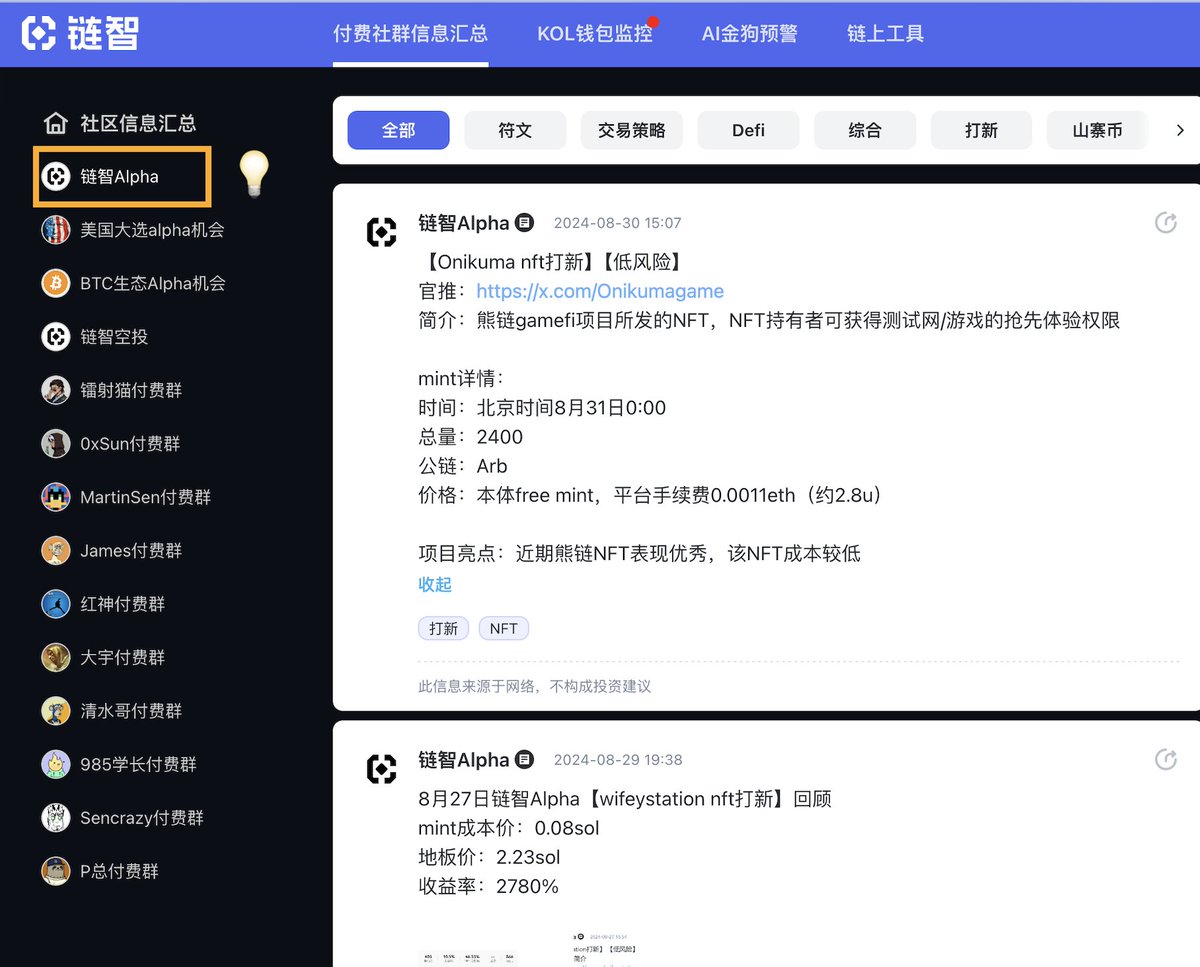The height and width of the screenshot is (967, 1200).
Task: Click article icon beside wifeystation post author
Action: (525, 760)
